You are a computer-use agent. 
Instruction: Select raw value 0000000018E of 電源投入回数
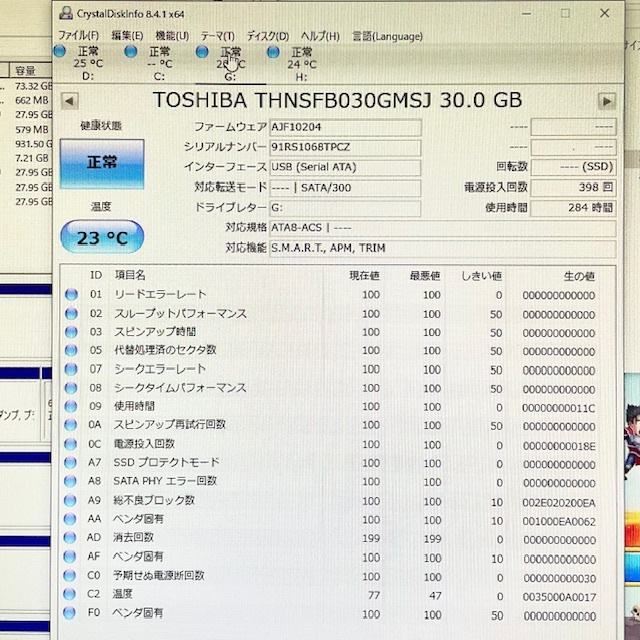pyautogui.click(x=559, y=446)
